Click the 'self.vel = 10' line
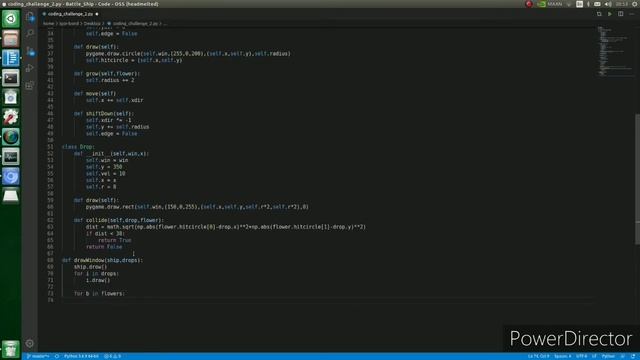The height and width of the screenshot is (360, 640). pos(105,173)
